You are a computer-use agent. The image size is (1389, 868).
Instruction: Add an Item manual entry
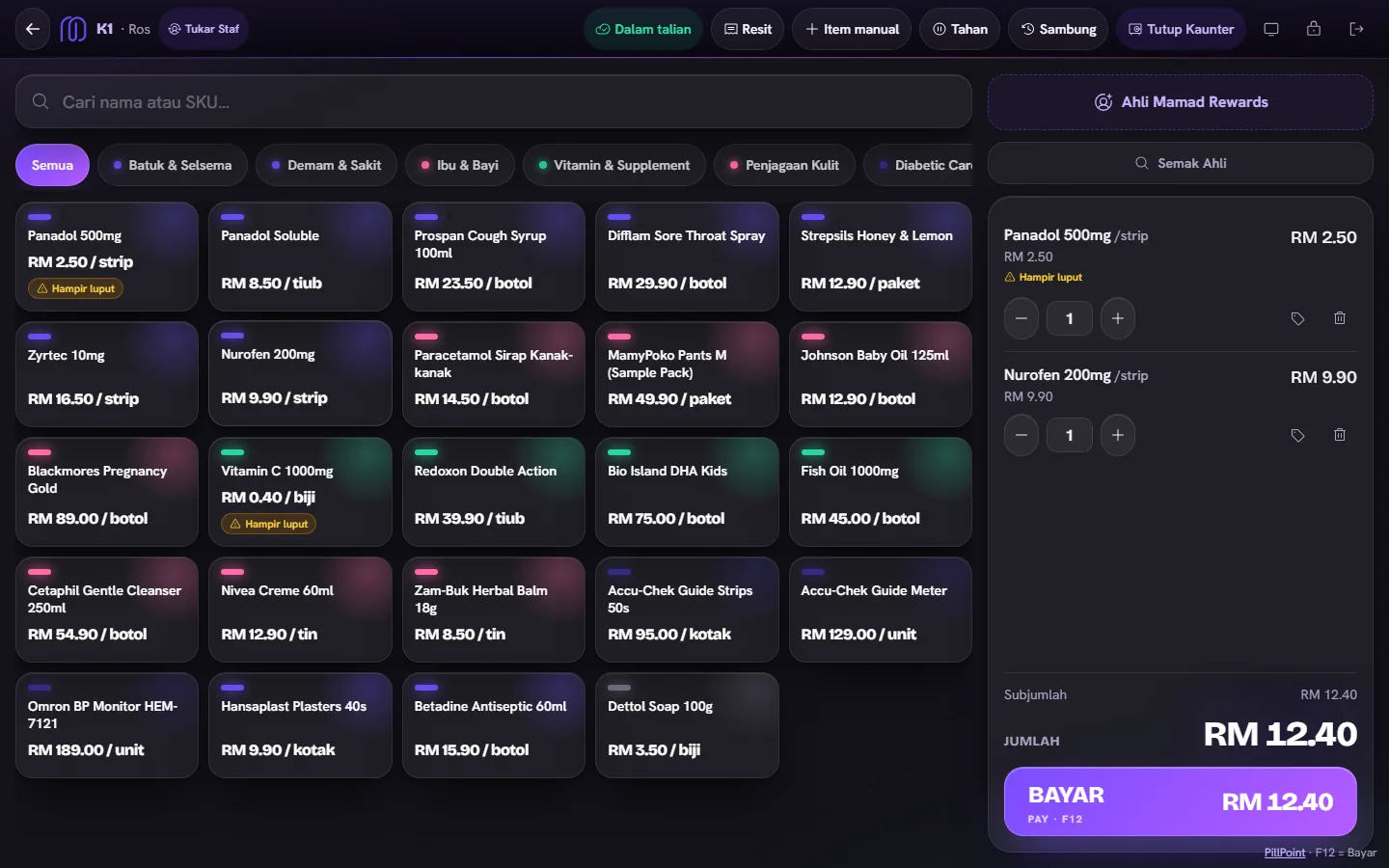point(852,29)
